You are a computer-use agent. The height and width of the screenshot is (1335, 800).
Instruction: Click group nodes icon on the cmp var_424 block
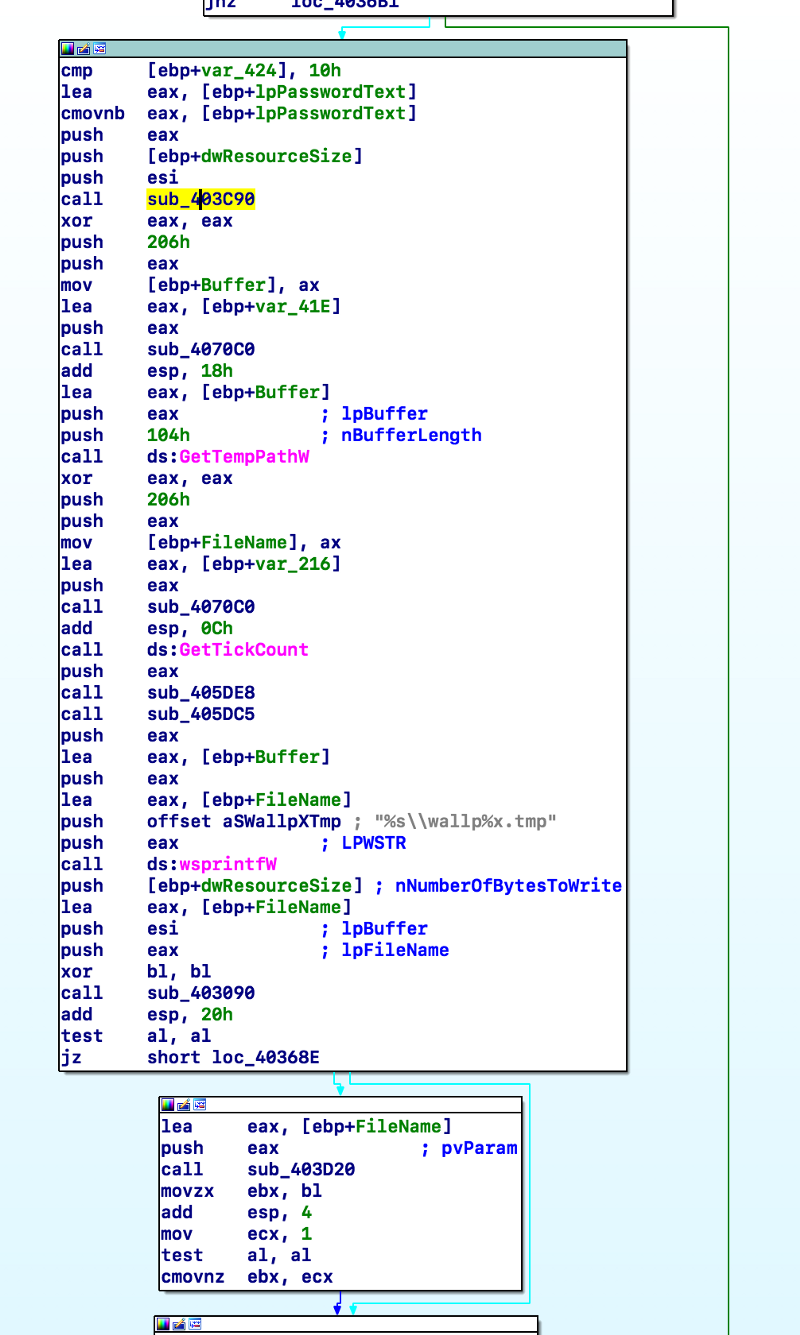tap(100, 48)
